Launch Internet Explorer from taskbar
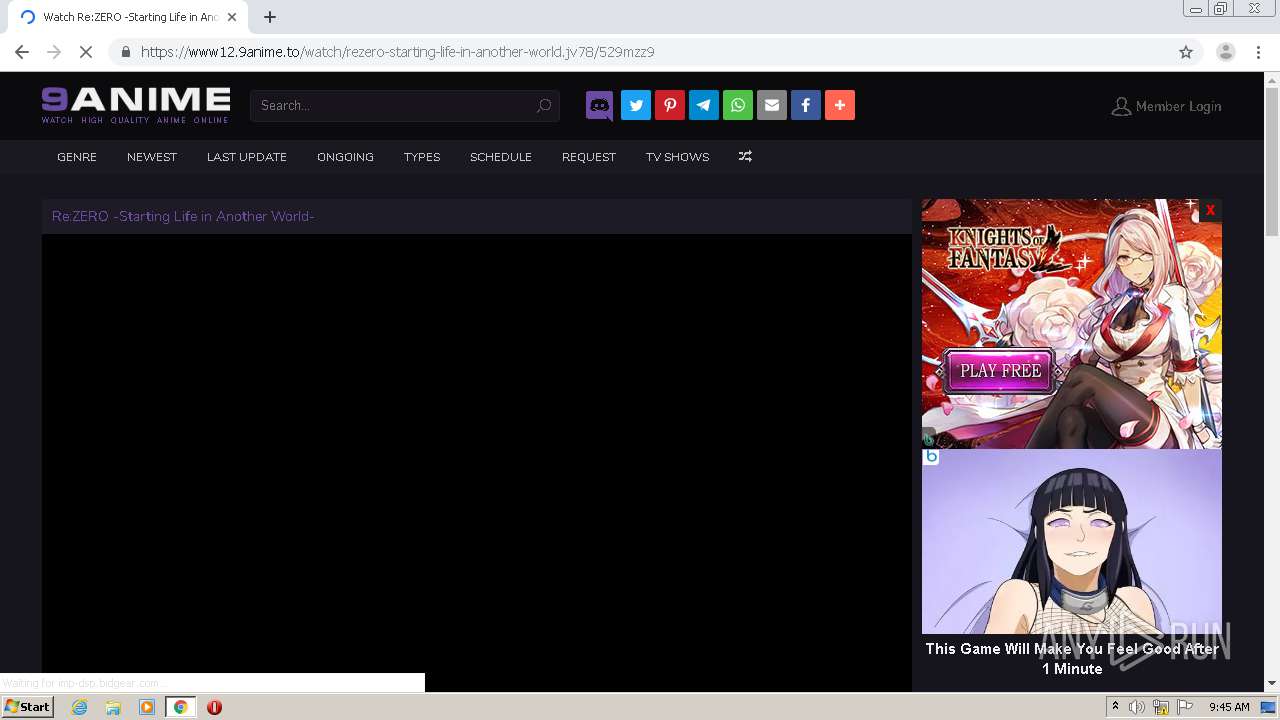 pyautogui.click(x=79, y=707)
